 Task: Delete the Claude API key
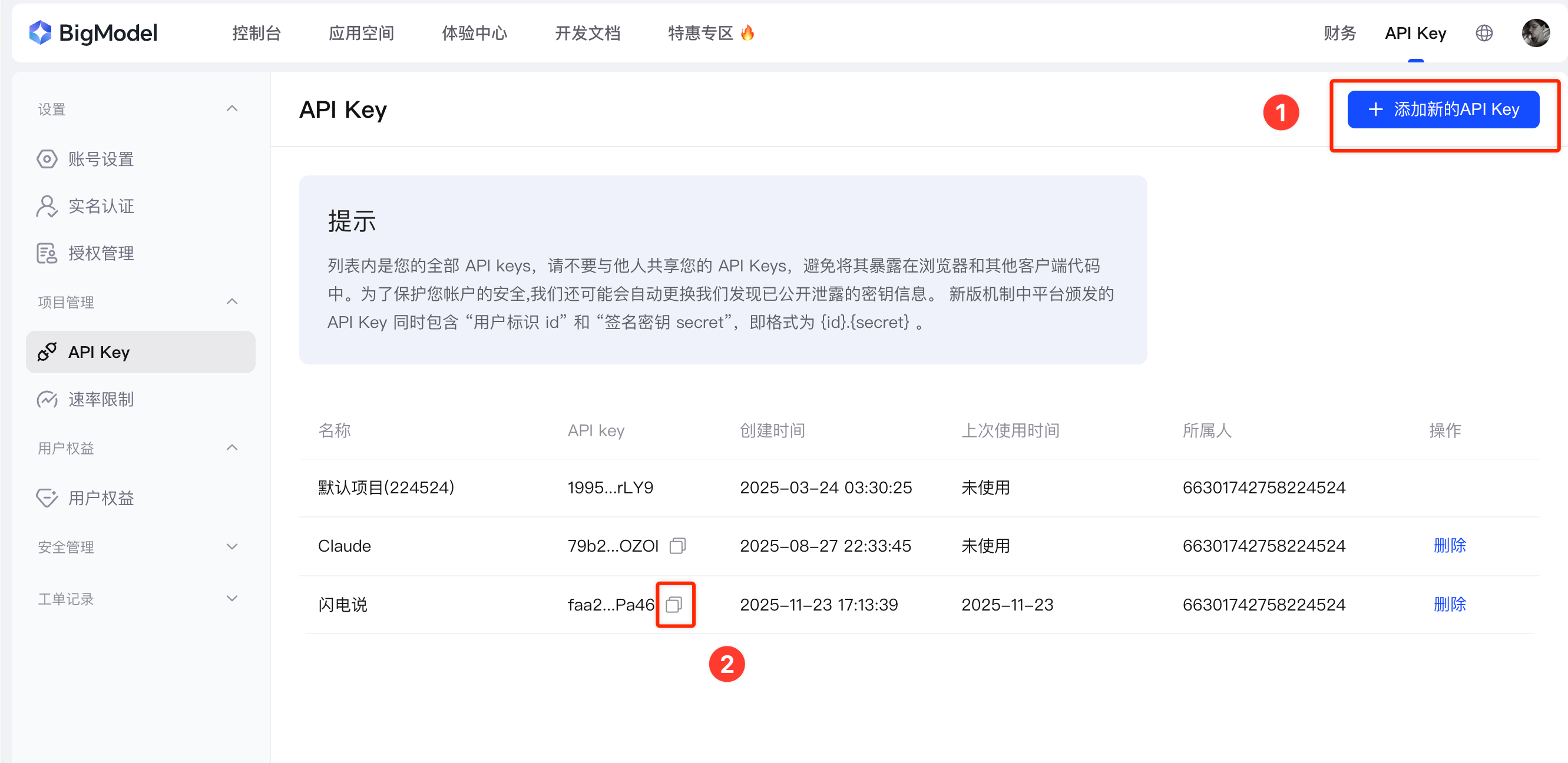[1449, 546]
